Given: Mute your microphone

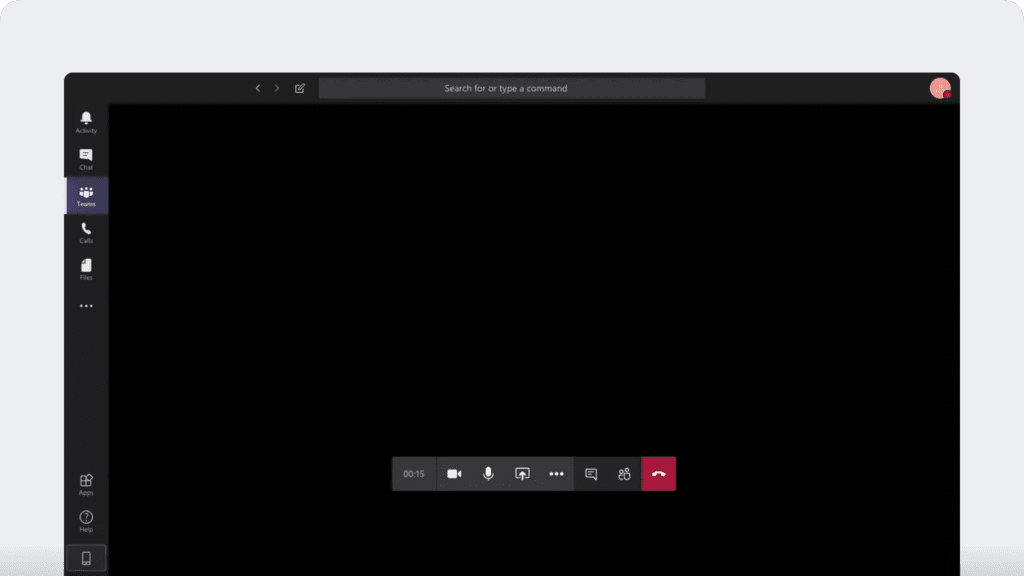Looking at the screenshot, I should 488,473.
